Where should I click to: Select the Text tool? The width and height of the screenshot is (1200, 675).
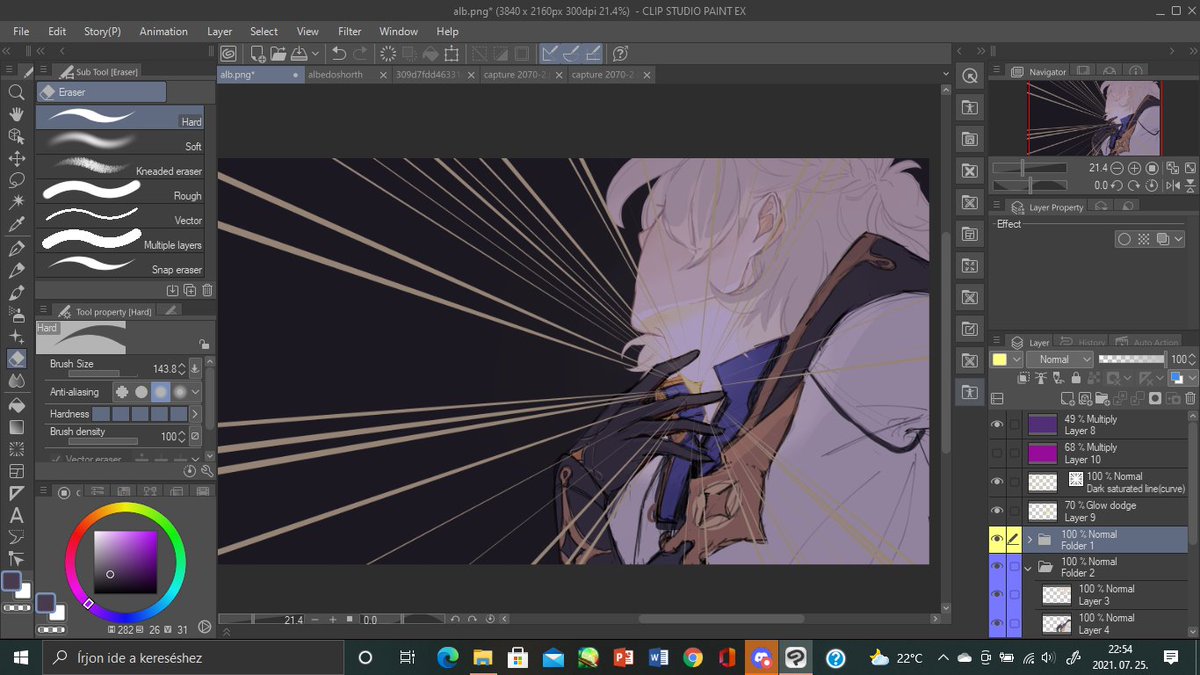click(x=16, y=516)
